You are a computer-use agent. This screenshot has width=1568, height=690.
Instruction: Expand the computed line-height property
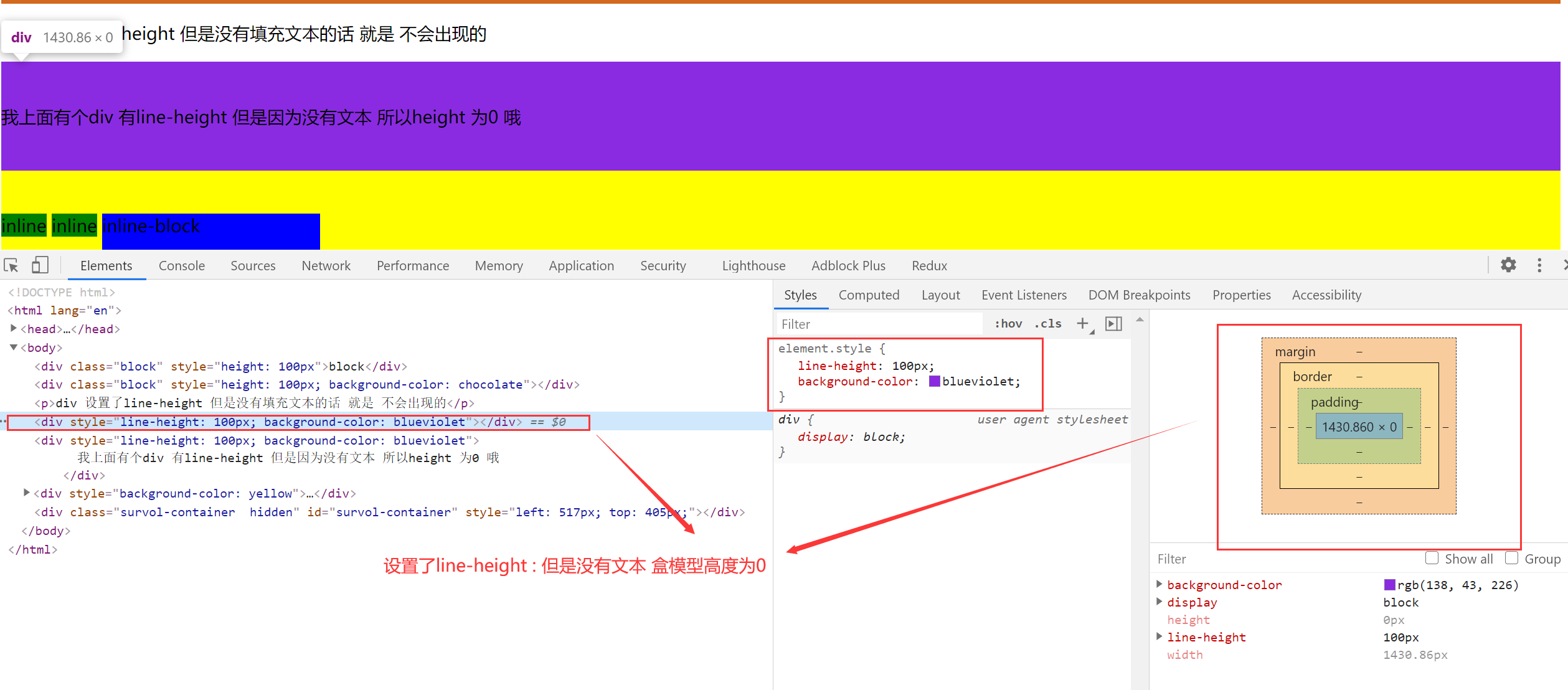1159,636
